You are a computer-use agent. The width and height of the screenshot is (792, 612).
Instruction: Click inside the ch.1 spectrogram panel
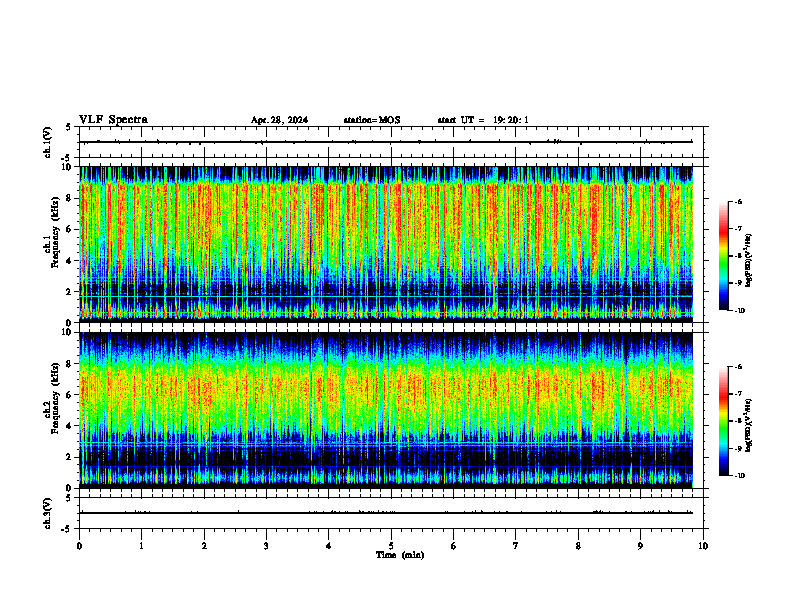[x=386, y=244]
